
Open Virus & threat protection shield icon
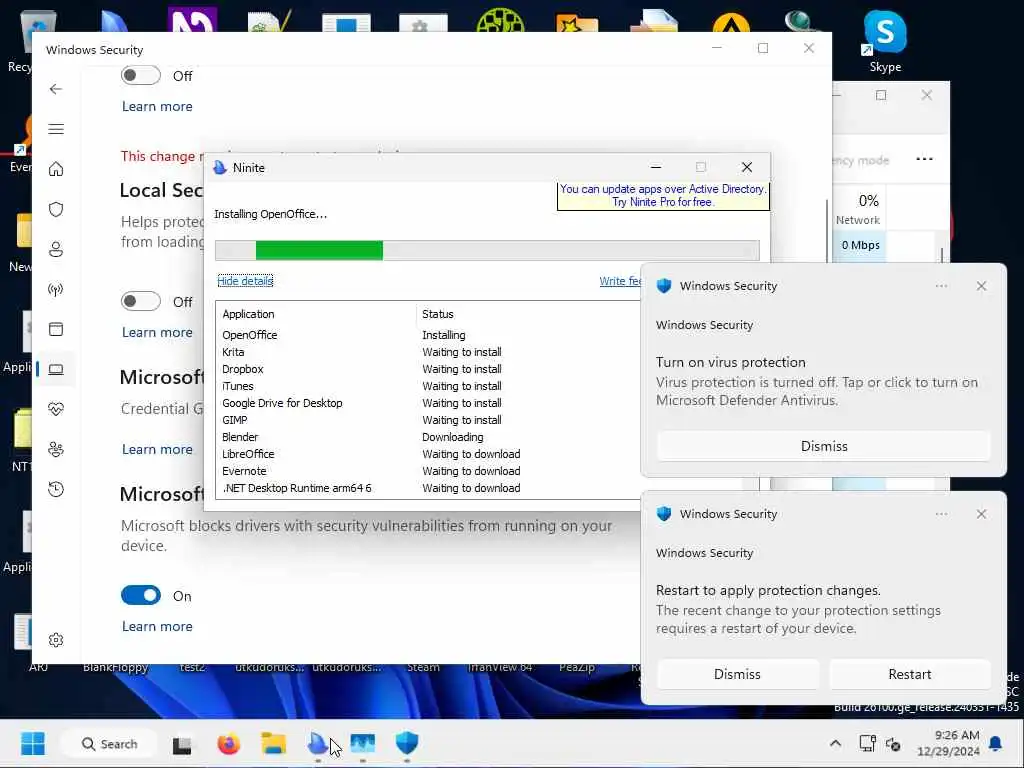[56, 209]
